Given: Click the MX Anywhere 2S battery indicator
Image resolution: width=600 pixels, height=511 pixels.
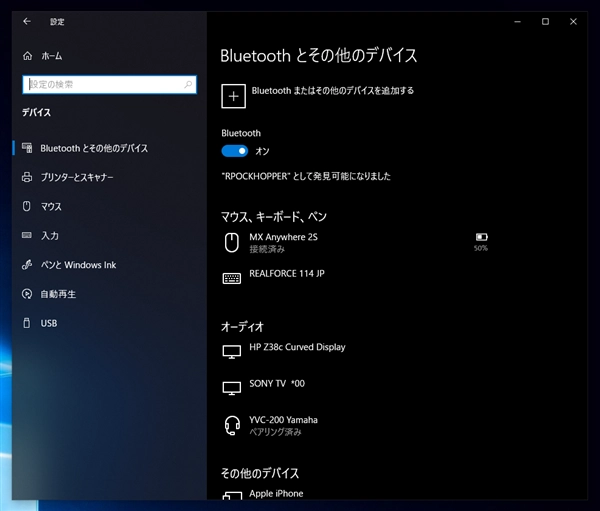Looking at the screenshot, I should tap(481, 237).
